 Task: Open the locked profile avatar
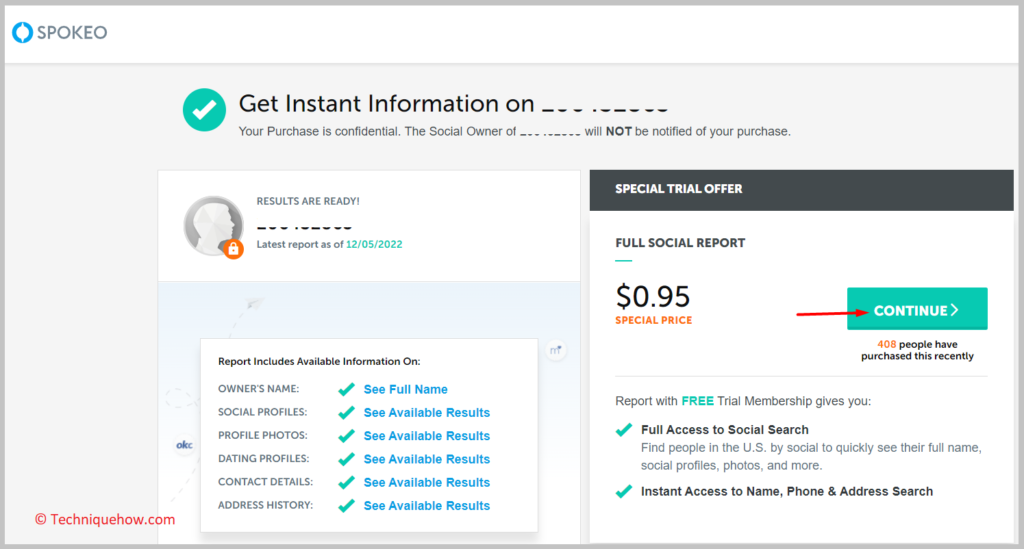[213, 226]
